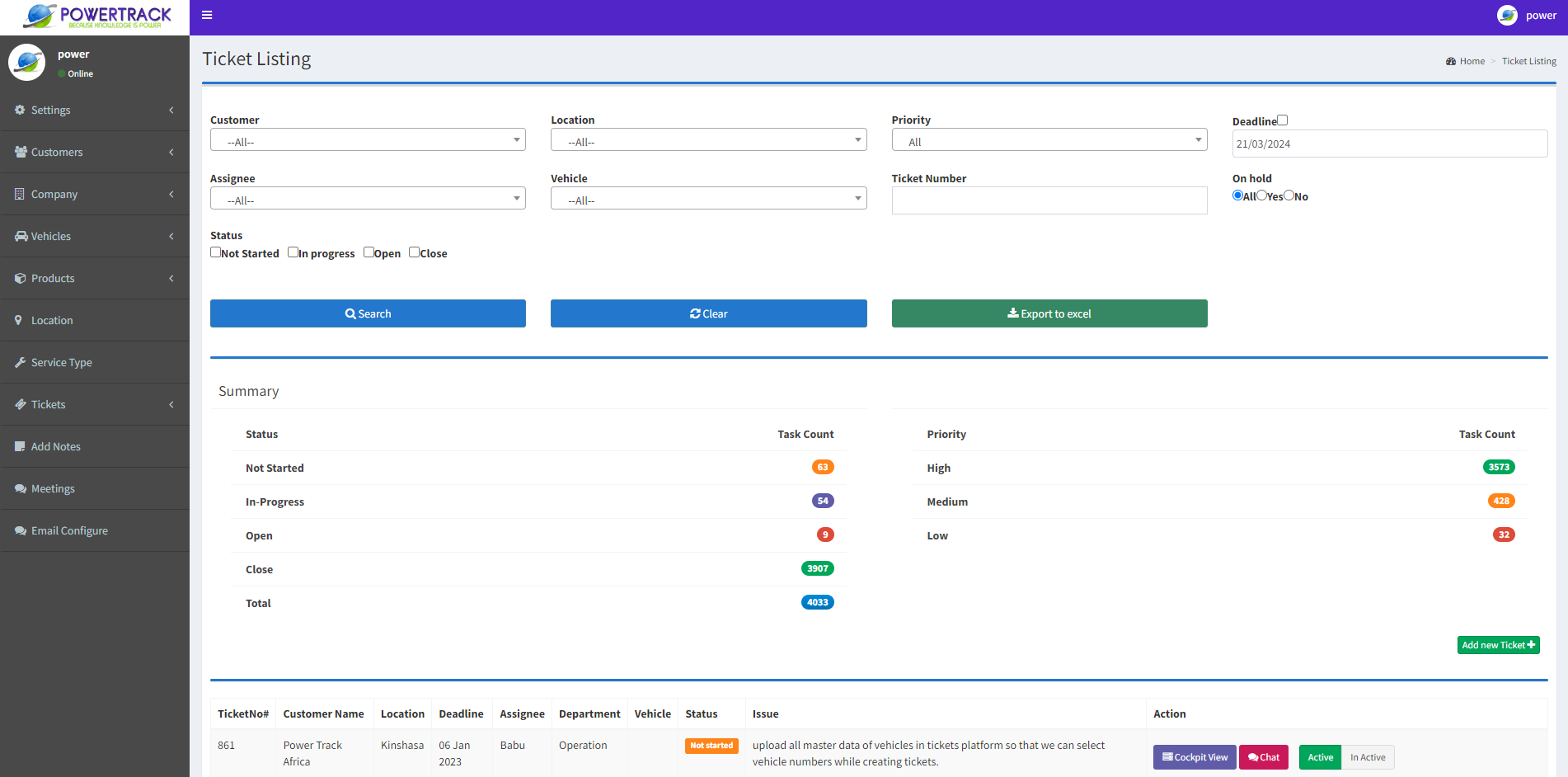Click the Add Notes sticky note icon
The width and height of the screenshot is (1568, 777).
coord(20,446)
